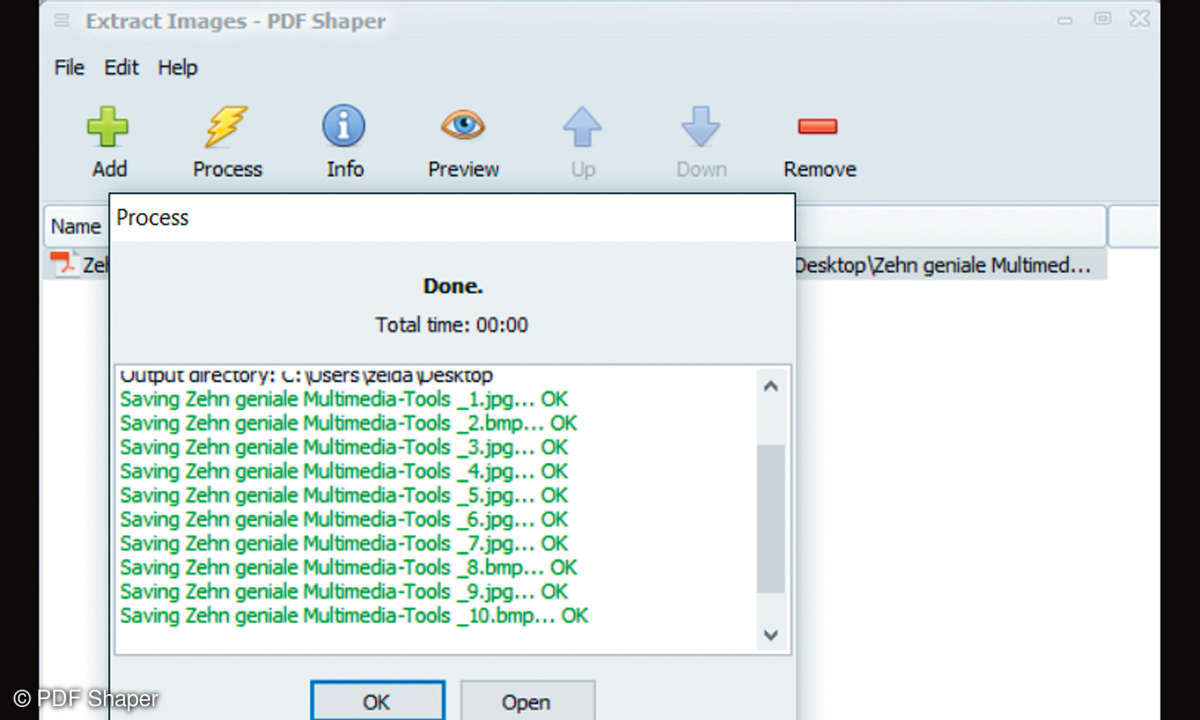Select log line ending _2.bmp… OK
Viewport: 1200px width, 720px height.
click(349, 423)
